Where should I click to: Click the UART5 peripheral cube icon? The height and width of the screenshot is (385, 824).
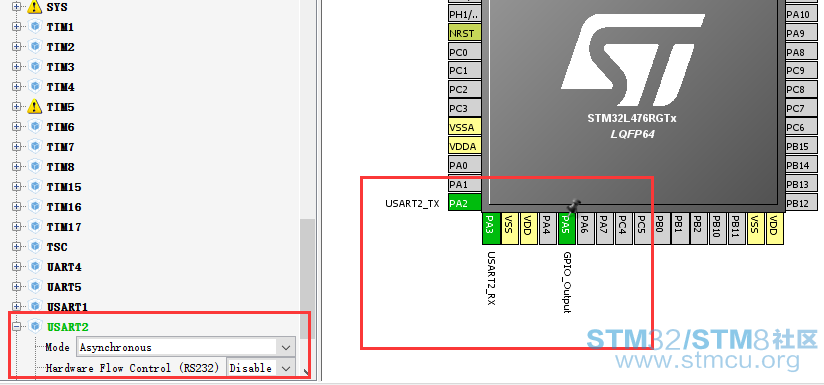tap(35, 286)
